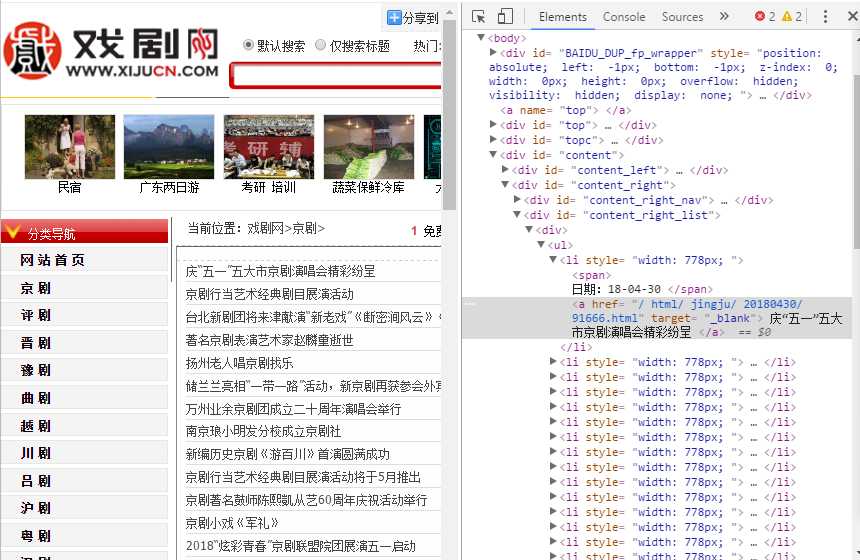Collapse the ul node in DOM tree
Viewport: 860px width, 560px height.
coord(541,244)
